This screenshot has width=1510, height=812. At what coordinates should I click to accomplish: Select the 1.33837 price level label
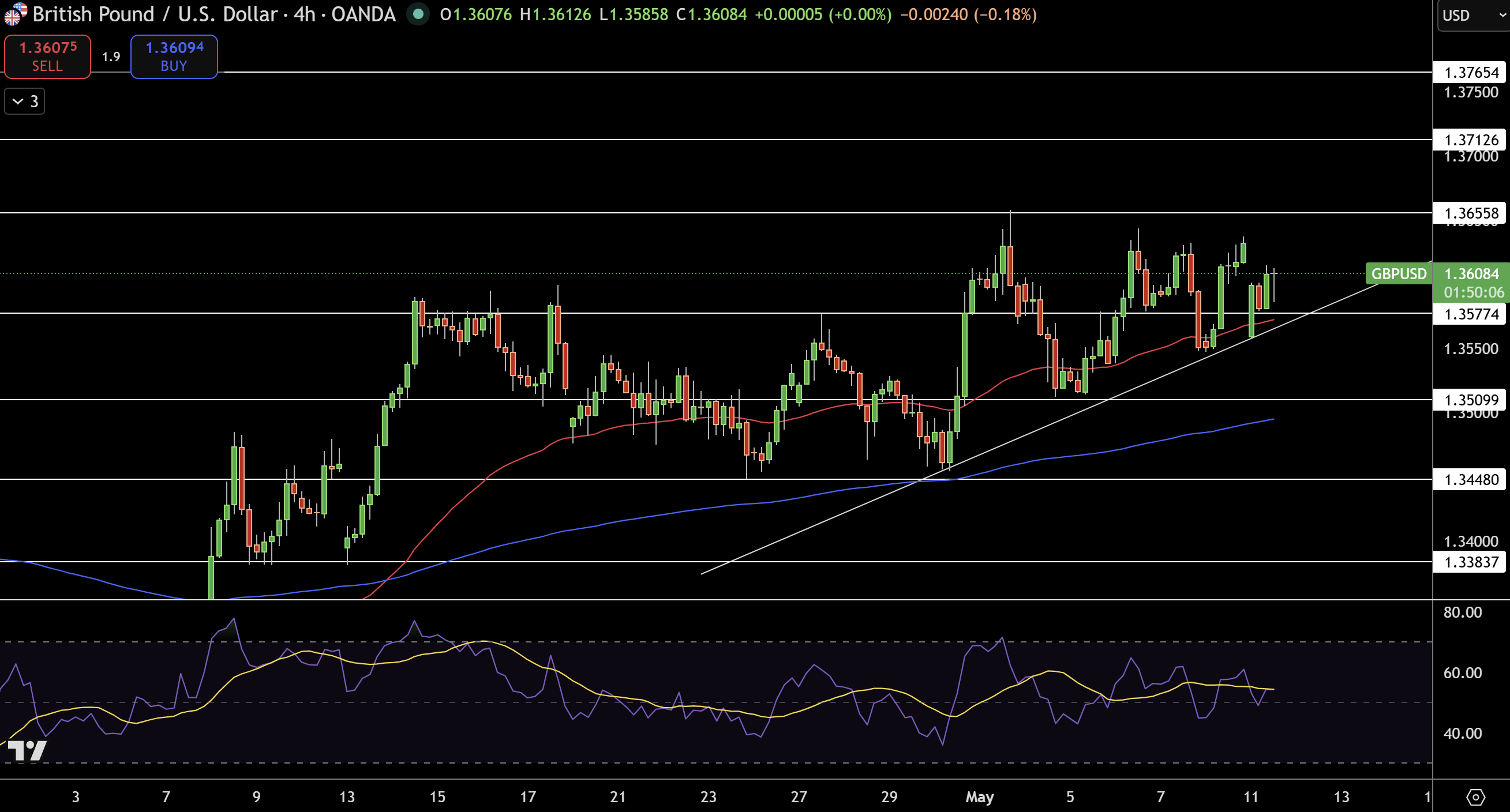[1471, 562]
